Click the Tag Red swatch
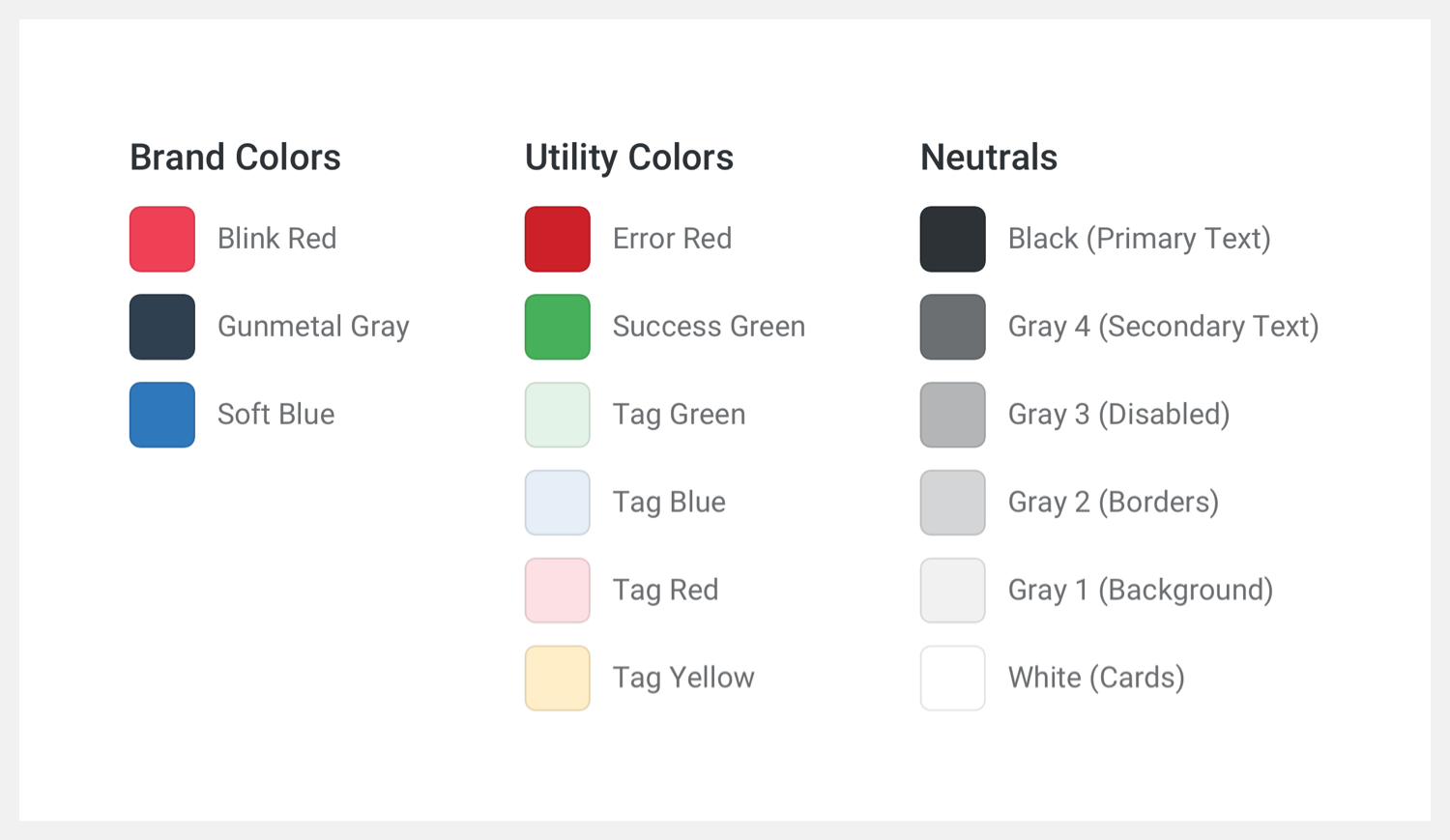1450x840 pixels. click(558, 591)
